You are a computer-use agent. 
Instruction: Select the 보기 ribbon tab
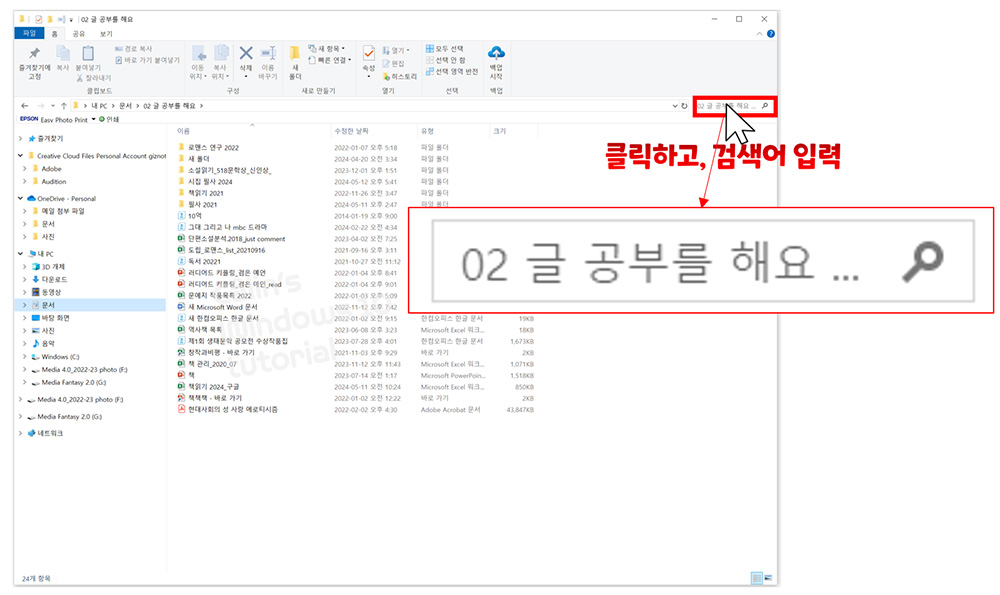[x=106, y=34]
